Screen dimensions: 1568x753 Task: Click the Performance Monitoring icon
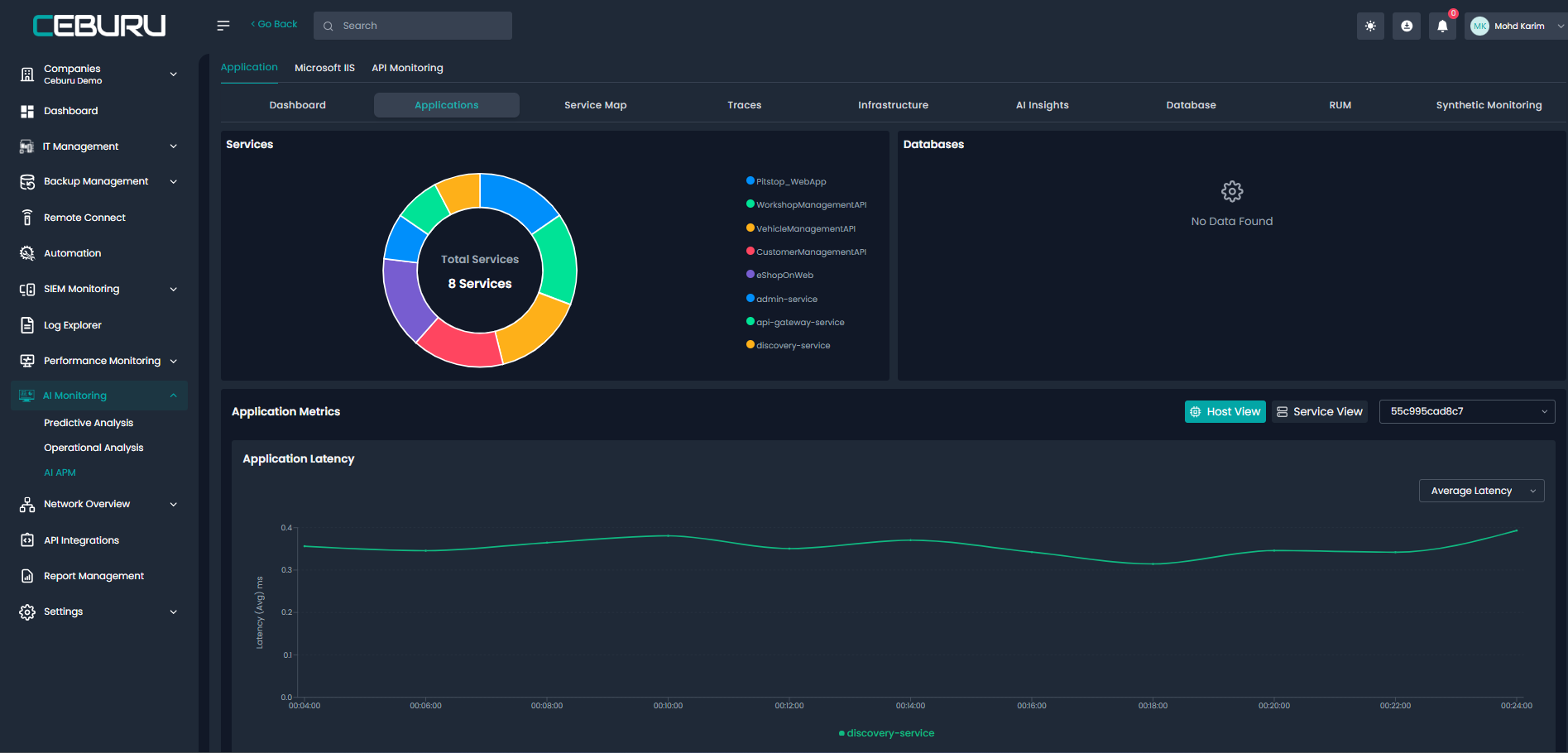[x=27, y=361]
